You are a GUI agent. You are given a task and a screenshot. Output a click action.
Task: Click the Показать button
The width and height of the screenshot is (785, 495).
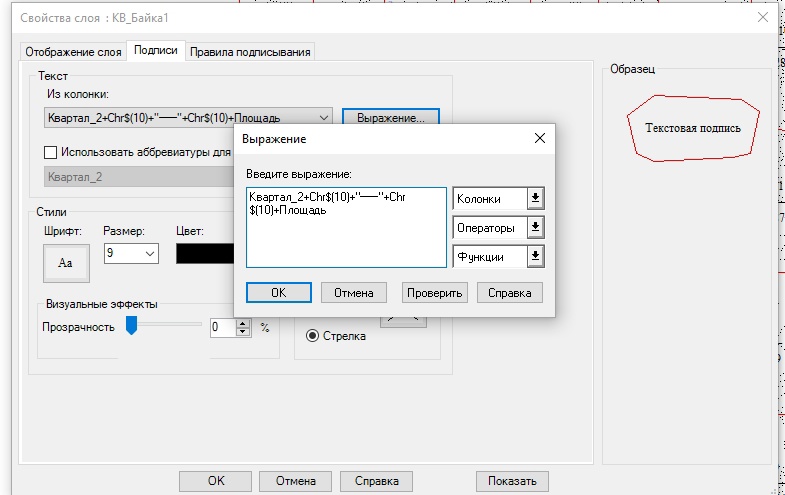[x=512, y=481]
